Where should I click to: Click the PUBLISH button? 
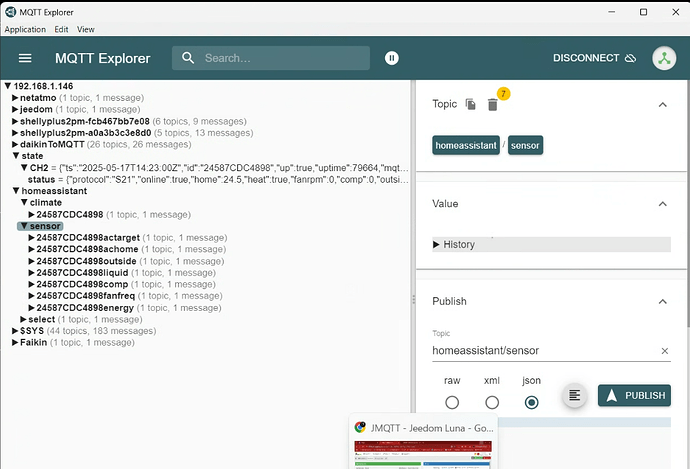[635, 396]
